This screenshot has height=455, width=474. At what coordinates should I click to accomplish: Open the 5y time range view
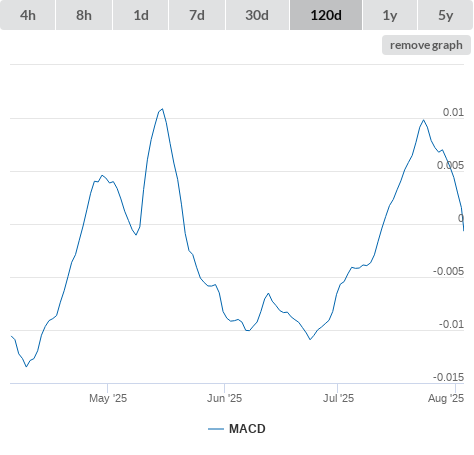(x=445, y=15)
